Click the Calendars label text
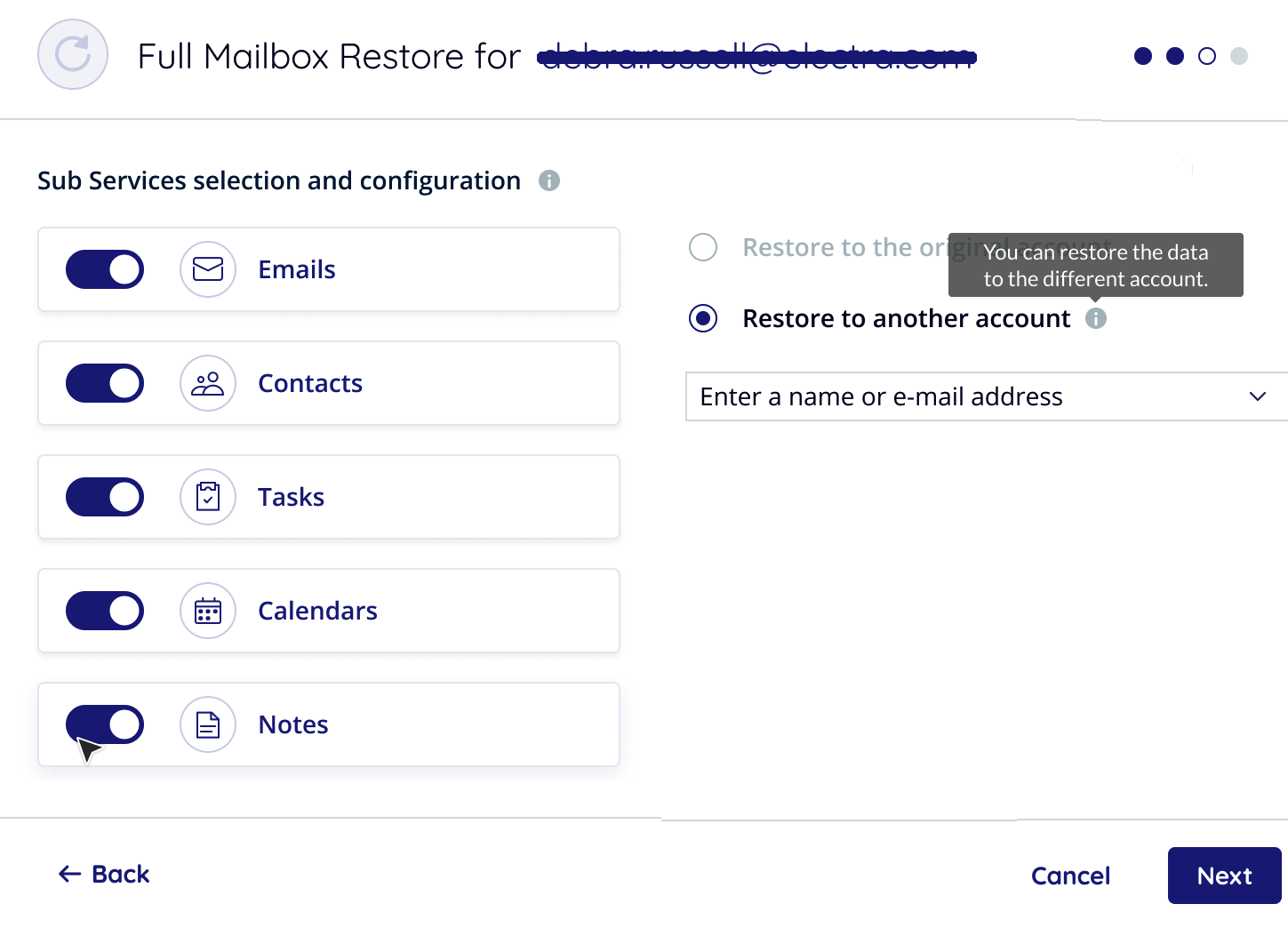Image resolution: width=1288 pixels, height=928 pixels. click(x=318, y=611)
